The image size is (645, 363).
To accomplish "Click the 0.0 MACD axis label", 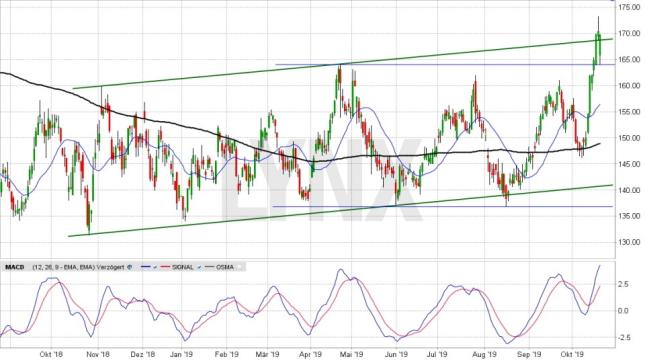I will (624, 311).
